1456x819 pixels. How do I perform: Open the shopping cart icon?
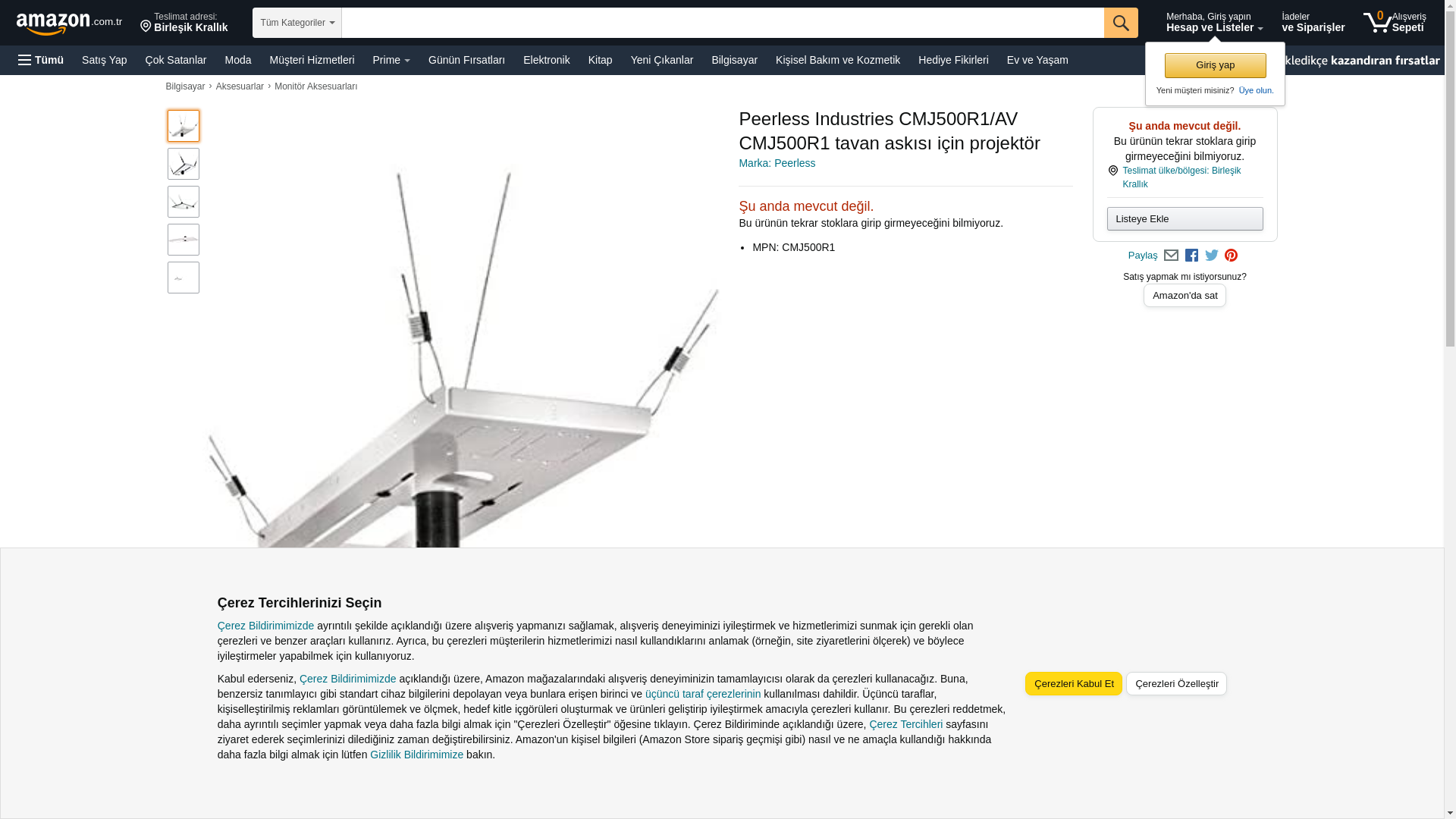1394,22
